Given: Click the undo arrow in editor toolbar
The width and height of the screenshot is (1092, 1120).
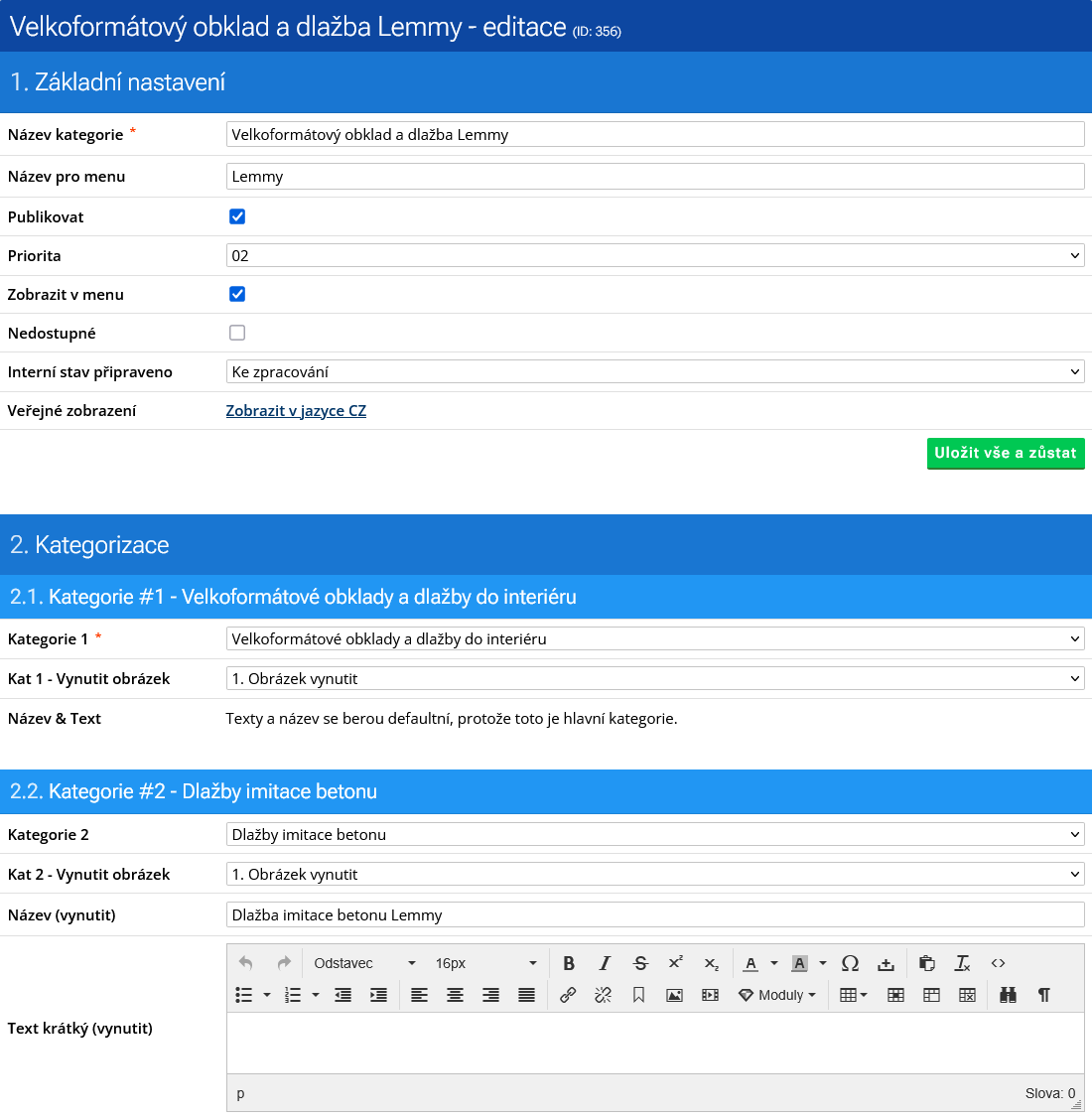Looking at the screenshot, I should tap(245, 963).
